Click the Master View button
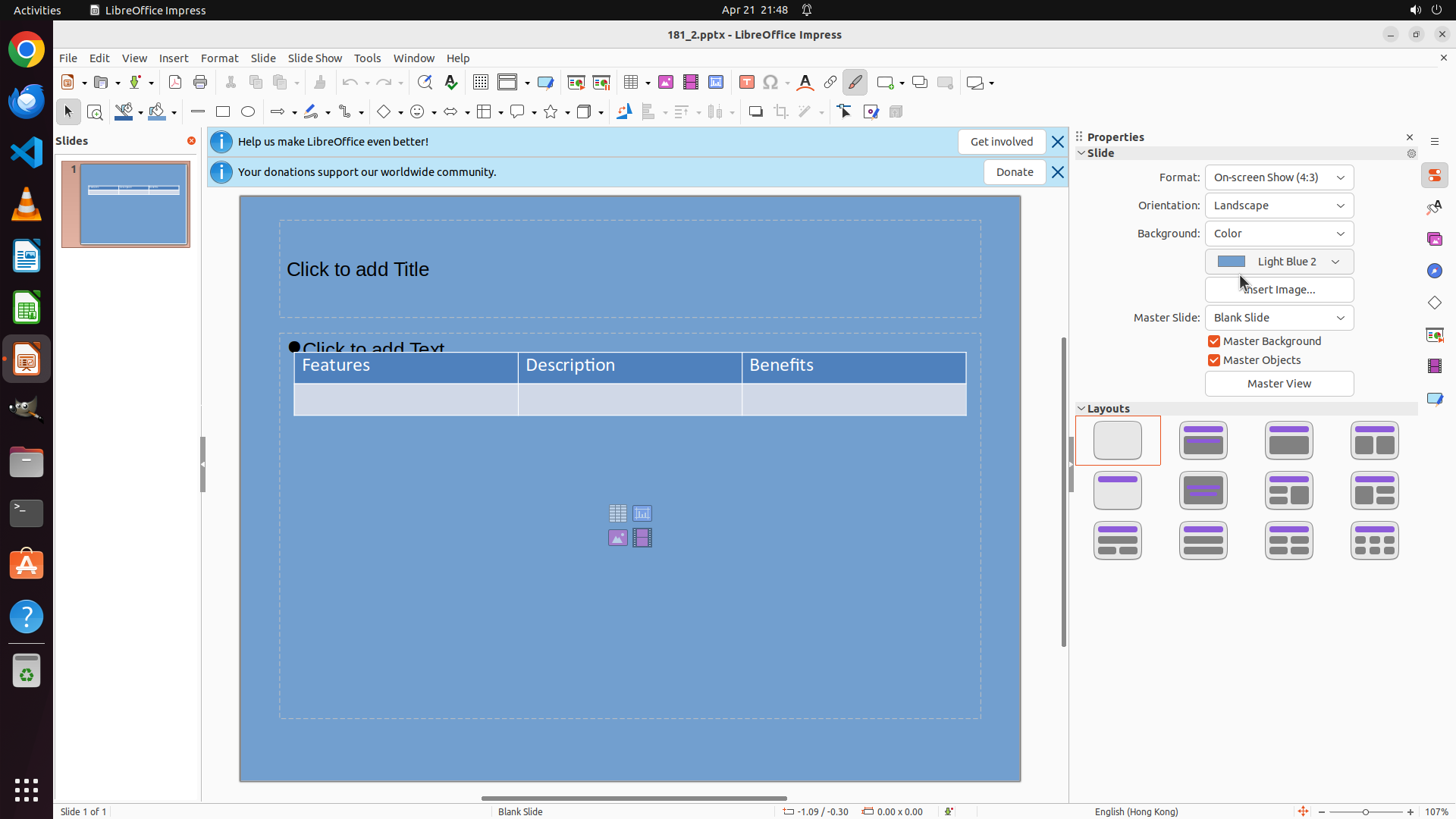 (x=1279, y=384)
